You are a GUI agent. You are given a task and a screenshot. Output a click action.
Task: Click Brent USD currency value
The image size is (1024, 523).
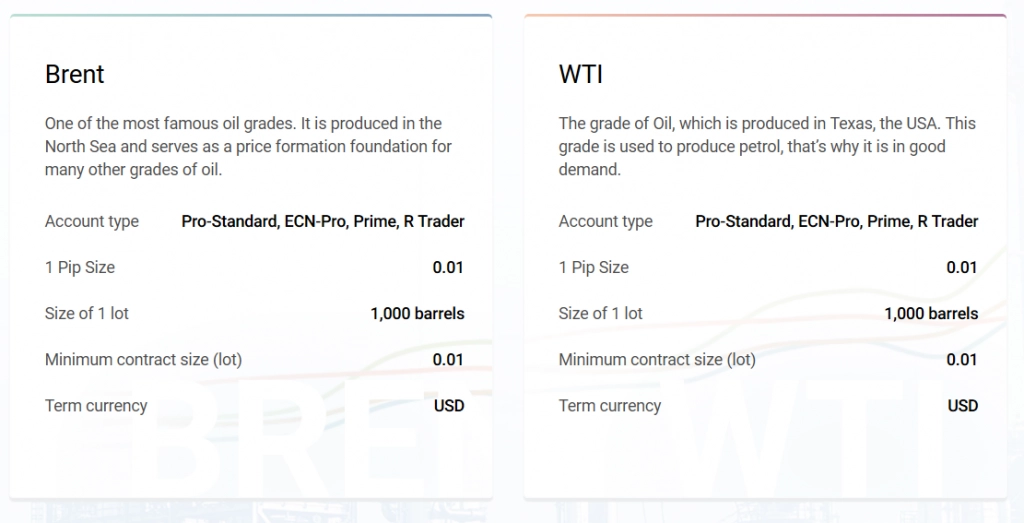point(449,405)
